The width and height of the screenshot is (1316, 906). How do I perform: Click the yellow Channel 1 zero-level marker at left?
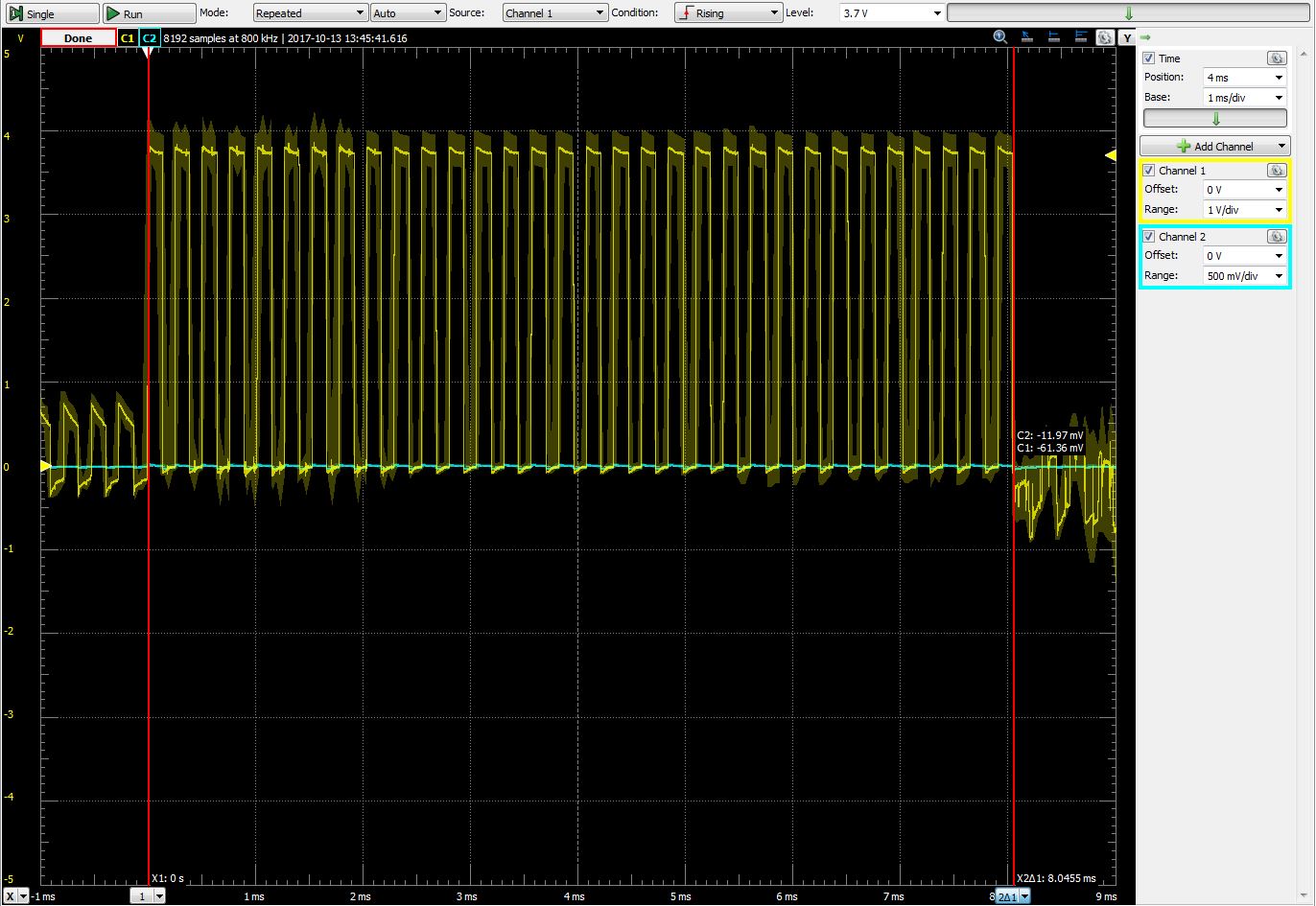point(45,466)
